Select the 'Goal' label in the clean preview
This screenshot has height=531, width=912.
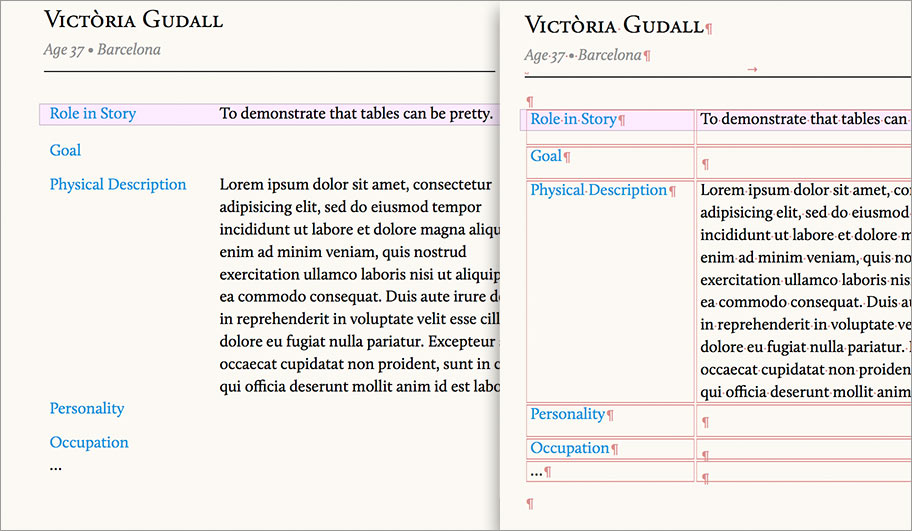[x=65, y=150]
